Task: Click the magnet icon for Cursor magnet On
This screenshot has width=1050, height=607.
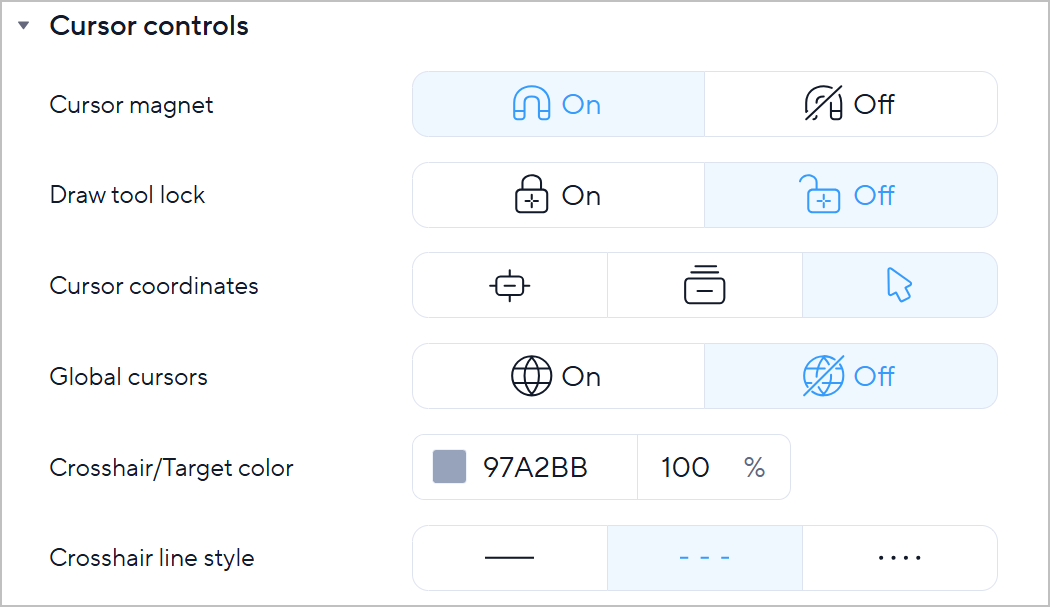Action: click(531, 104)
